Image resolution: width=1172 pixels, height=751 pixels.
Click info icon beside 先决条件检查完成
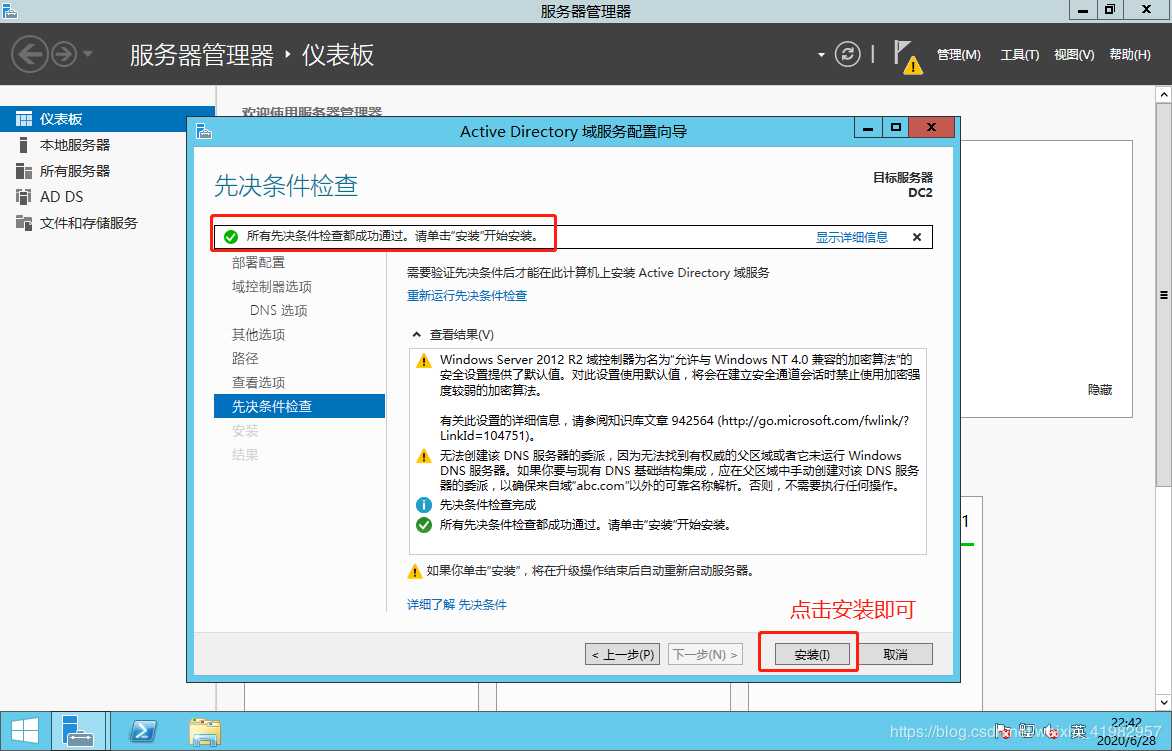tap(424, 505)
